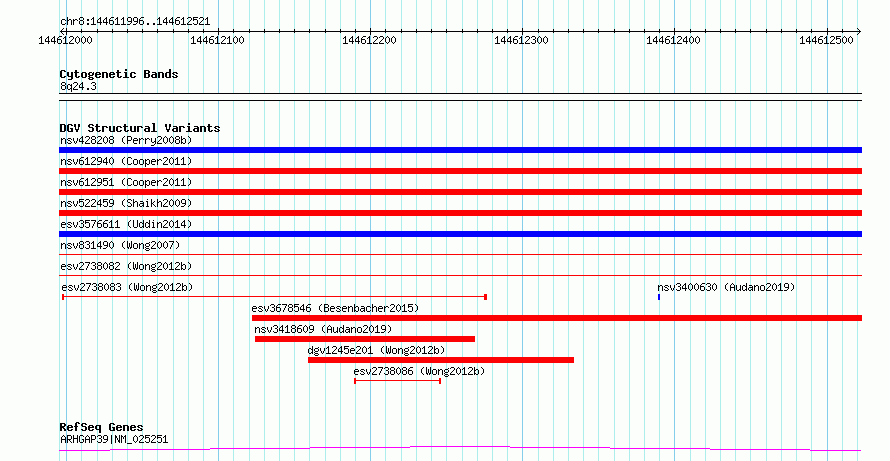Open the esv3576611 (Uddin2014) label
Screen dimensions: 890x461
tap(126, 224)
